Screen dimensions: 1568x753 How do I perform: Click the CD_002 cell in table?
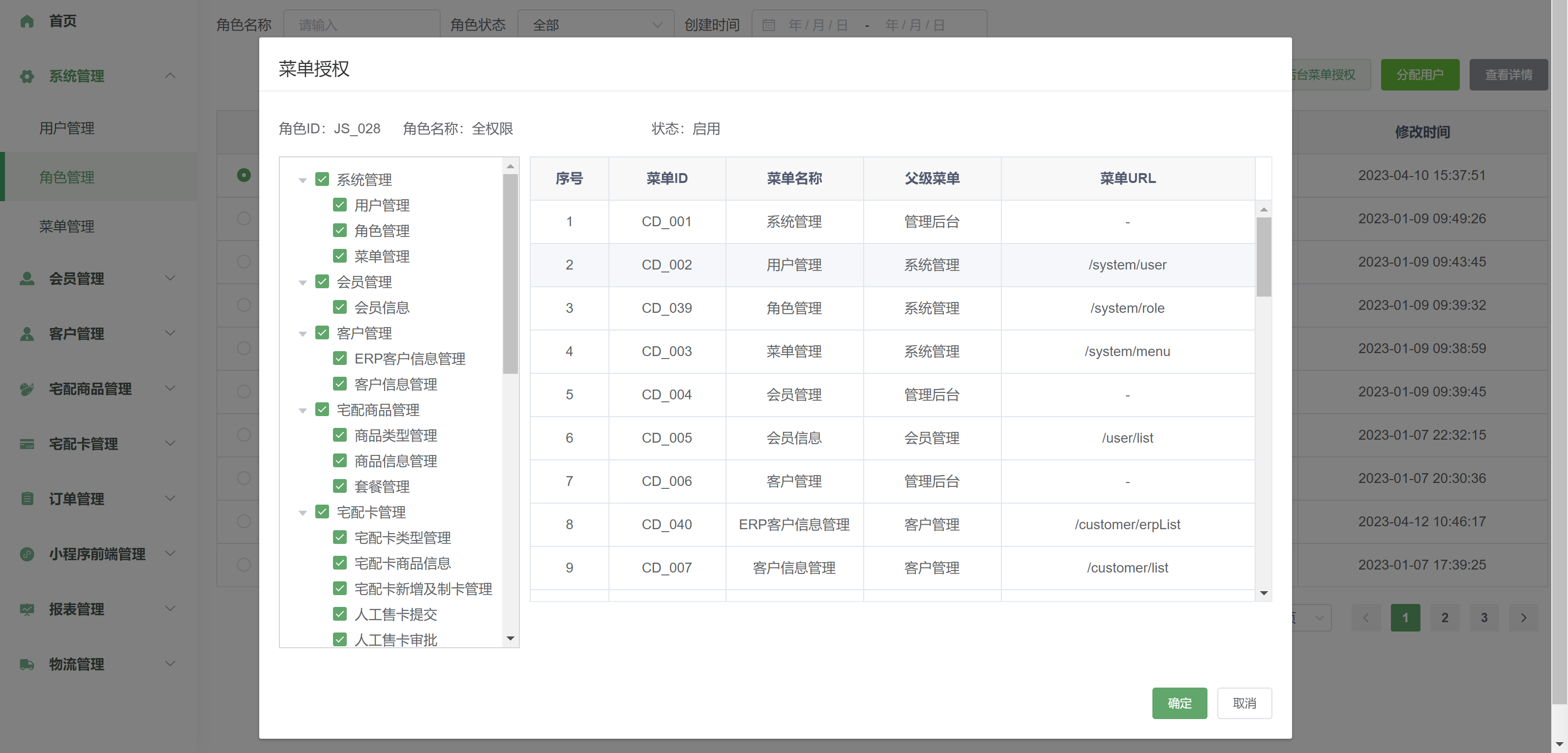666,265
